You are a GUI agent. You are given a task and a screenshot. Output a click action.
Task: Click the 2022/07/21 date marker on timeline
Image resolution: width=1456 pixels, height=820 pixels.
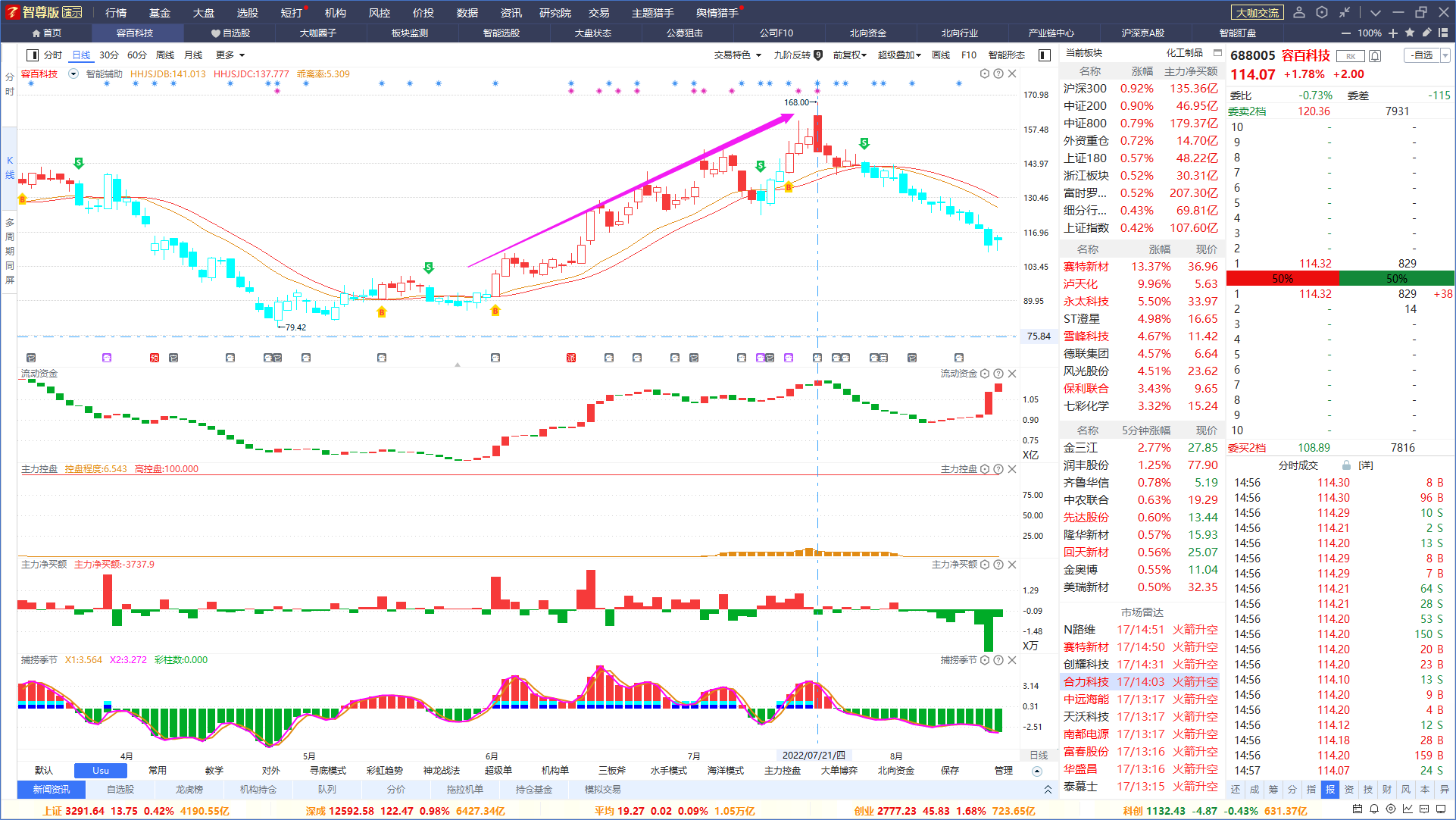click(x=815, y=756)
